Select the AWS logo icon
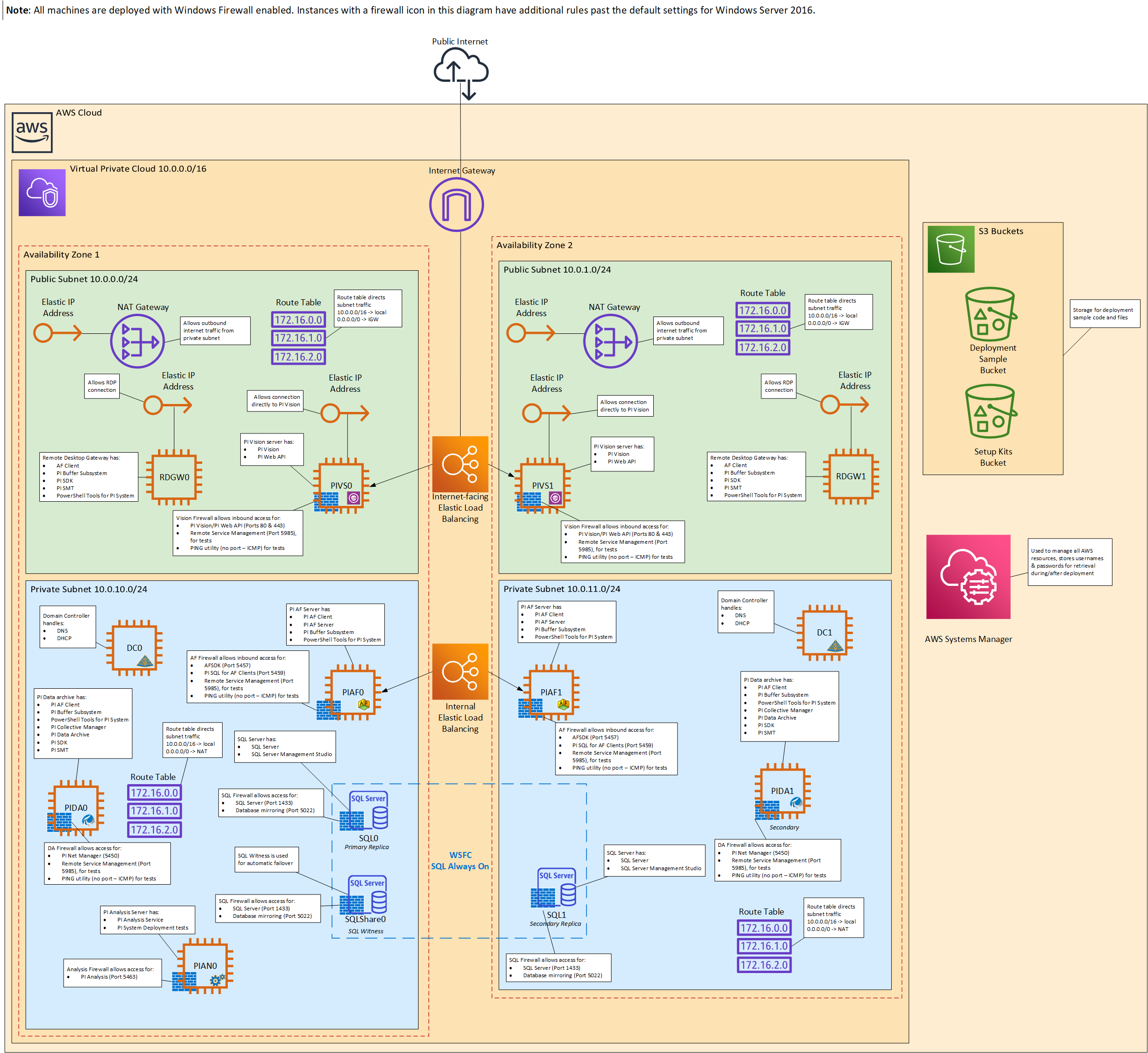This screenshot has height=1053, width=1148. point(32,132)
